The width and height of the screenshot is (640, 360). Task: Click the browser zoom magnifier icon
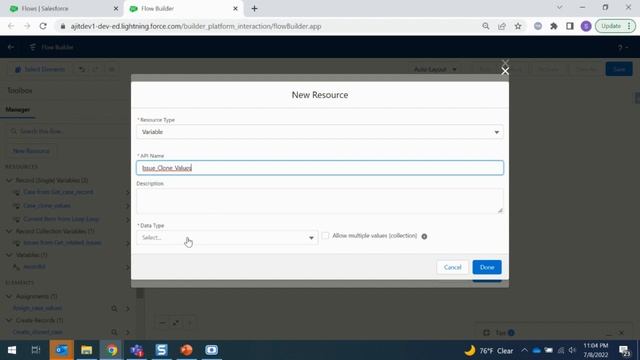tap(486, 26)
